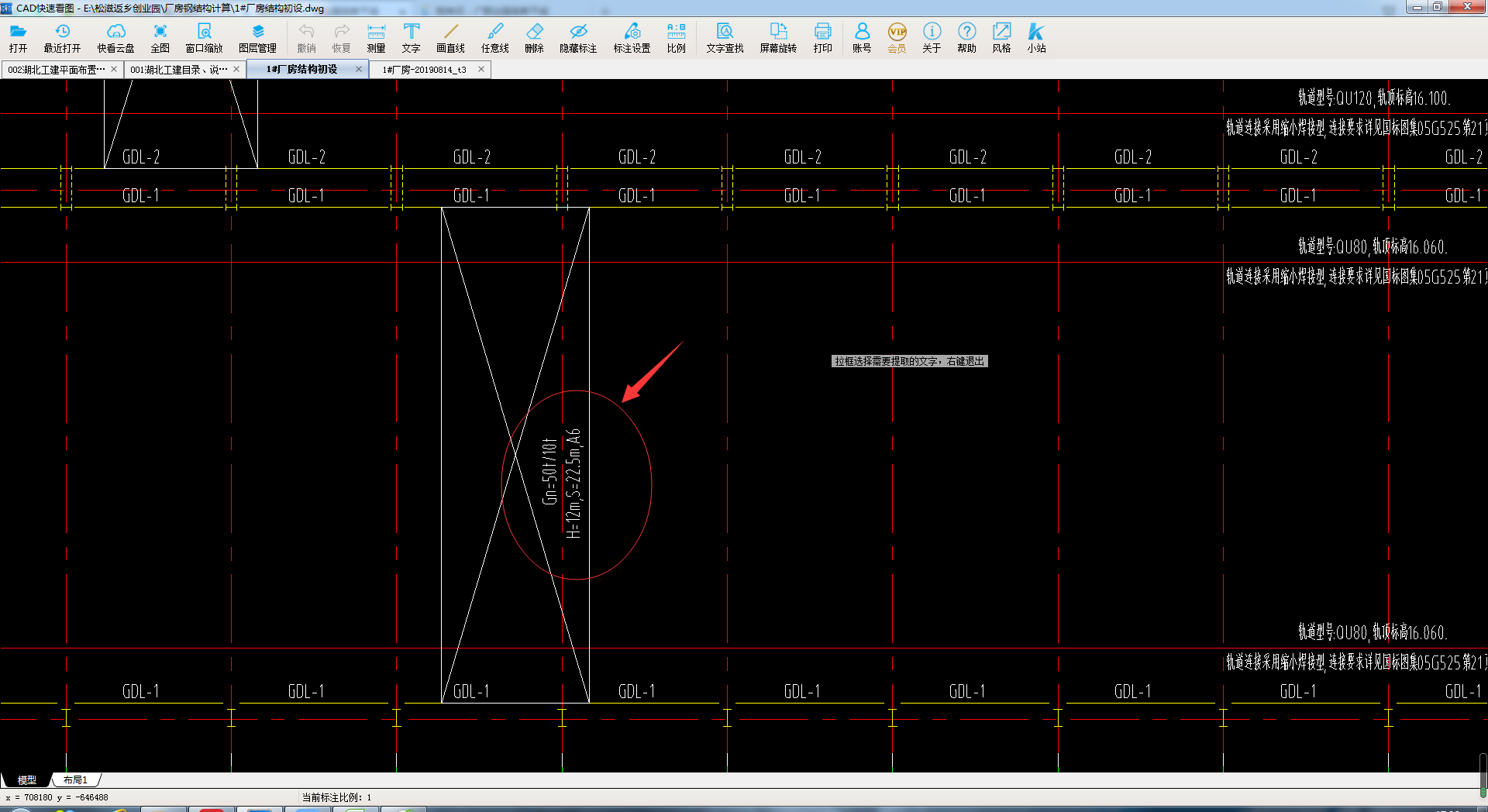Image resolution: width=1488 pixels, height=812 pixels.
Task: Open 标注设置 annotation settings
Action: point(632,37)
